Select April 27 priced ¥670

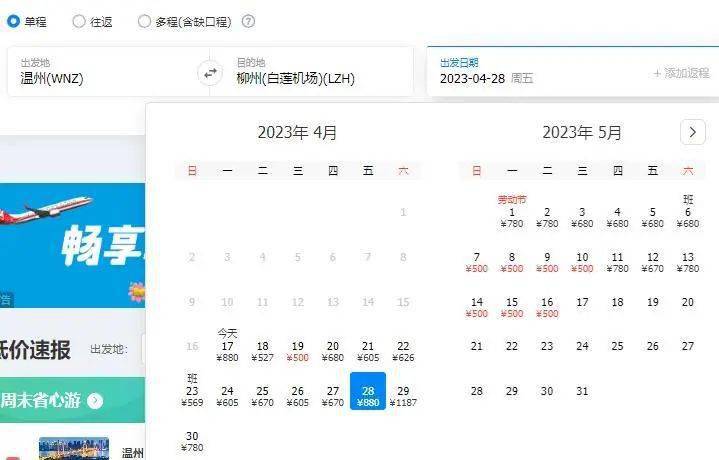coord(333,396)
